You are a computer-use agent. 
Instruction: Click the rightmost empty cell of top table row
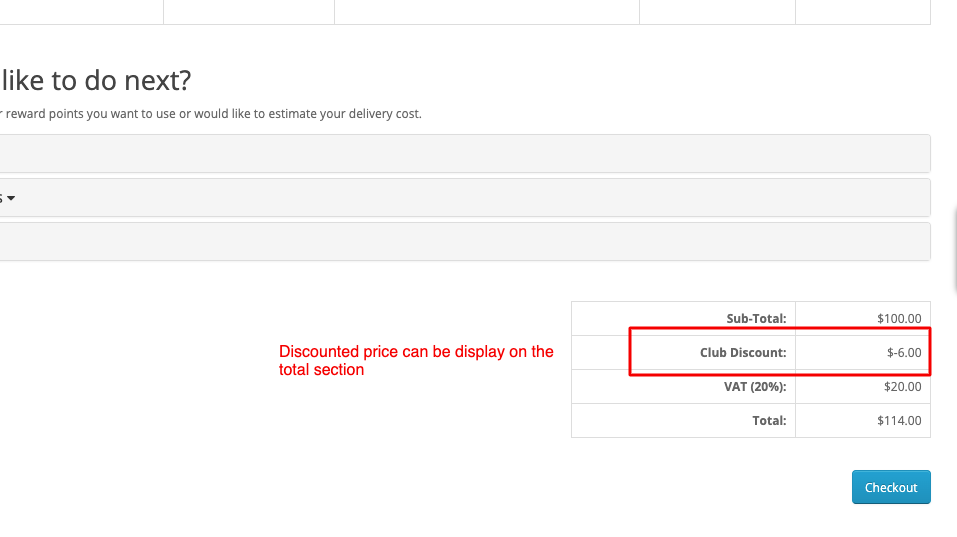863,12
